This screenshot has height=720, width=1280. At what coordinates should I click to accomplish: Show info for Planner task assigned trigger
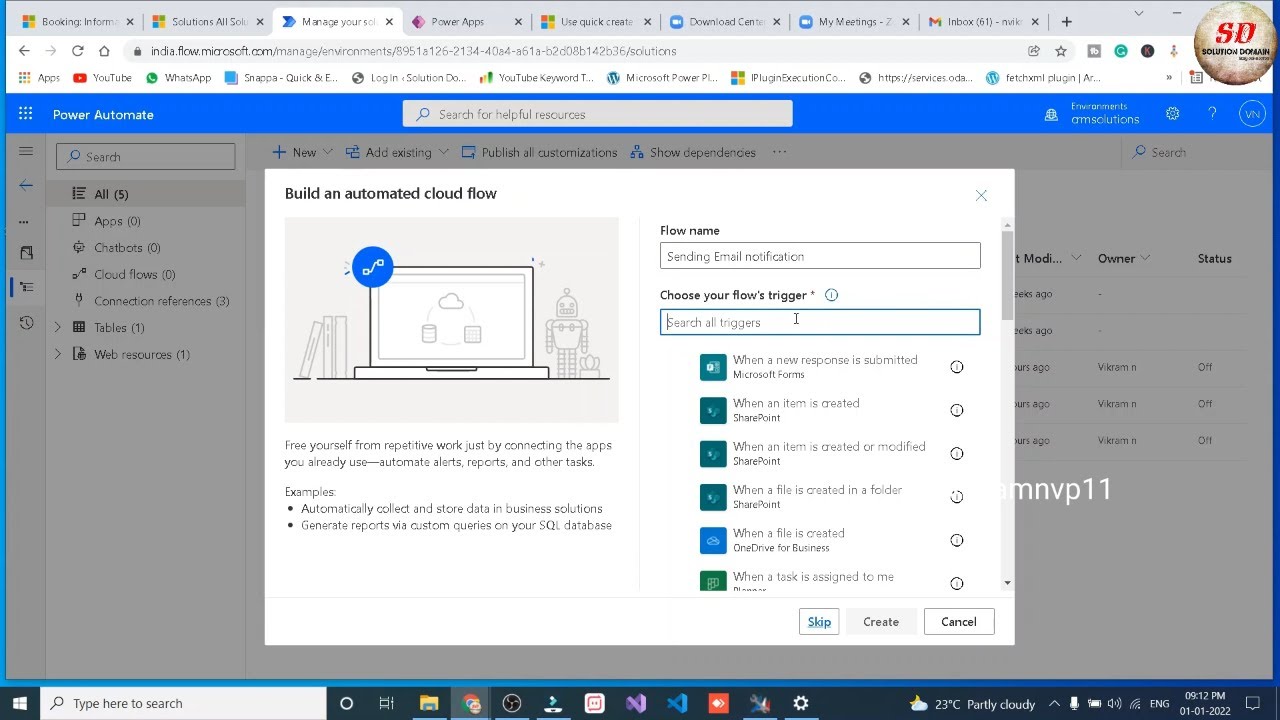957,583
